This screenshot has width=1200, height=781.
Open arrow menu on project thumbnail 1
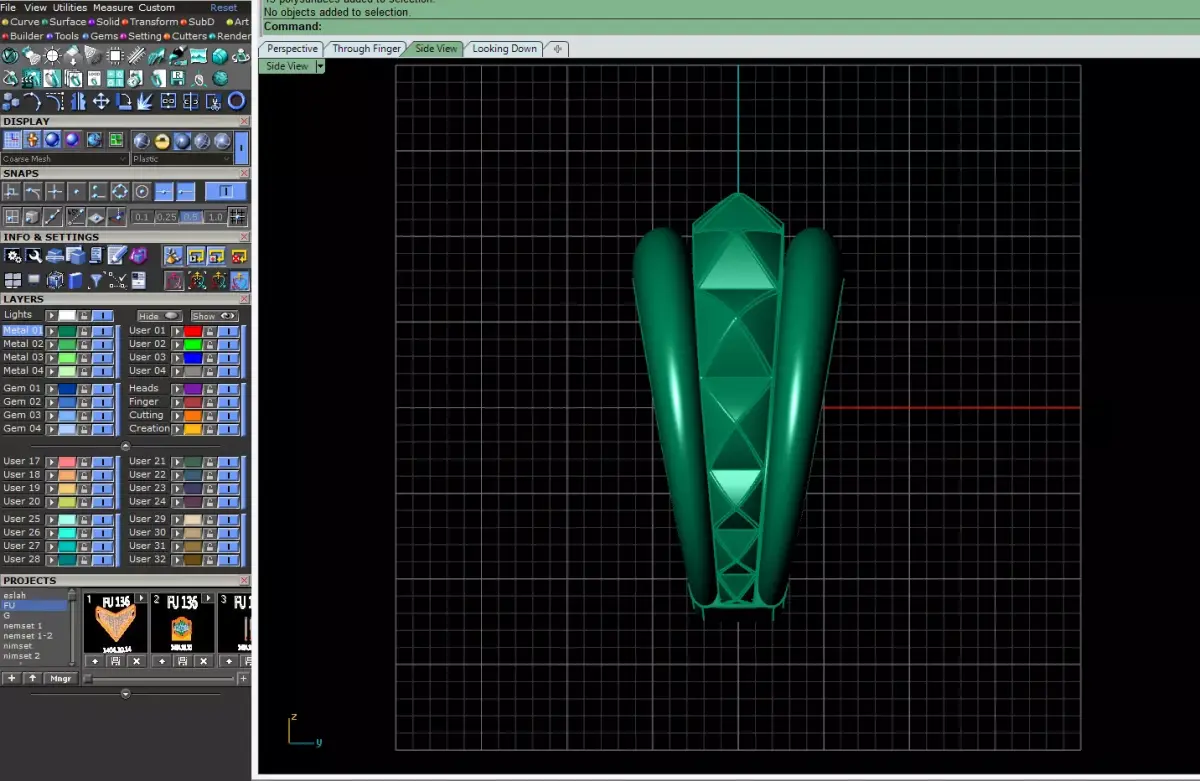141,599
